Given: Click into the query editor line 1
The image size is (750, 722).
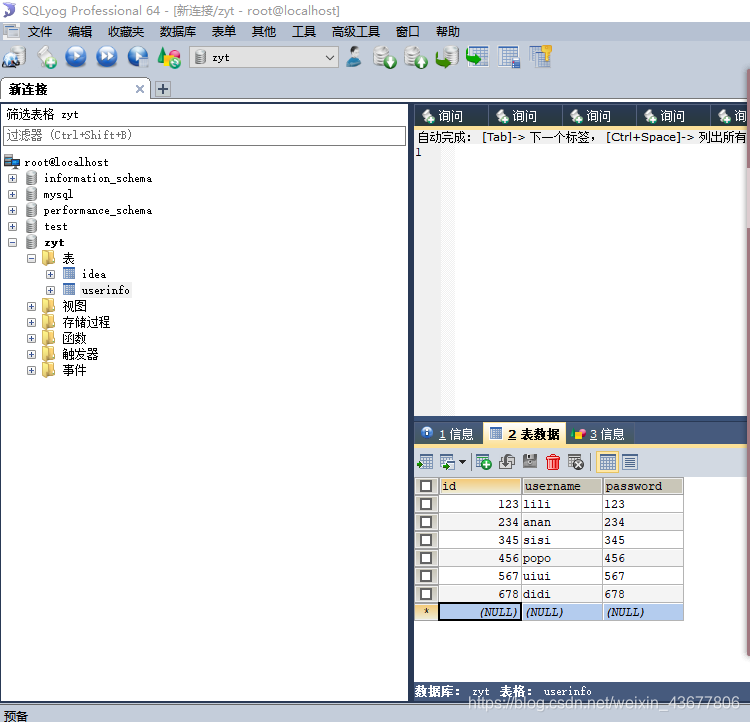Looking at the screenshot, I should tap(598, 153).
